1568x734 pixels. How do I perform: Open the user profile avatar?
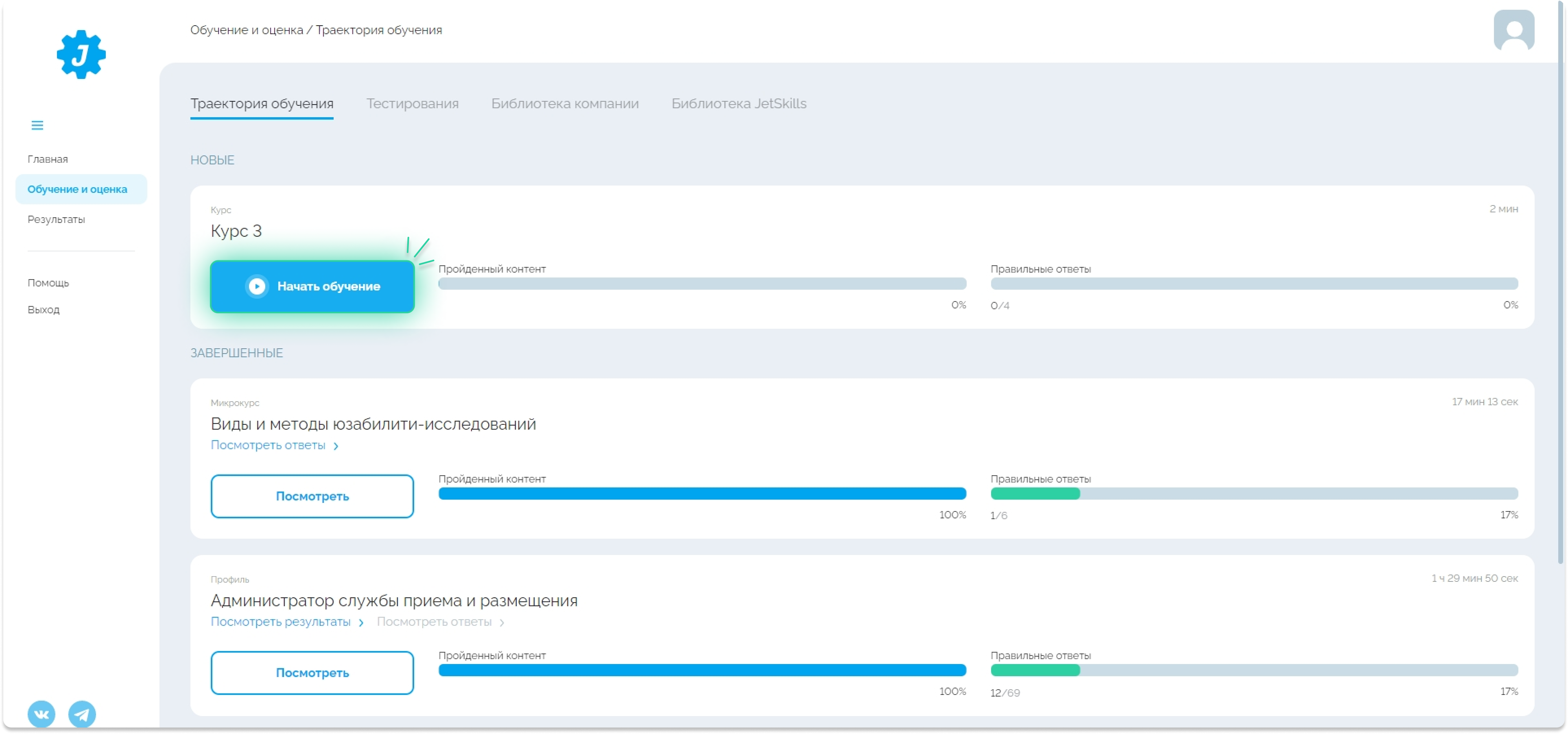click(x=1513, y=30)
